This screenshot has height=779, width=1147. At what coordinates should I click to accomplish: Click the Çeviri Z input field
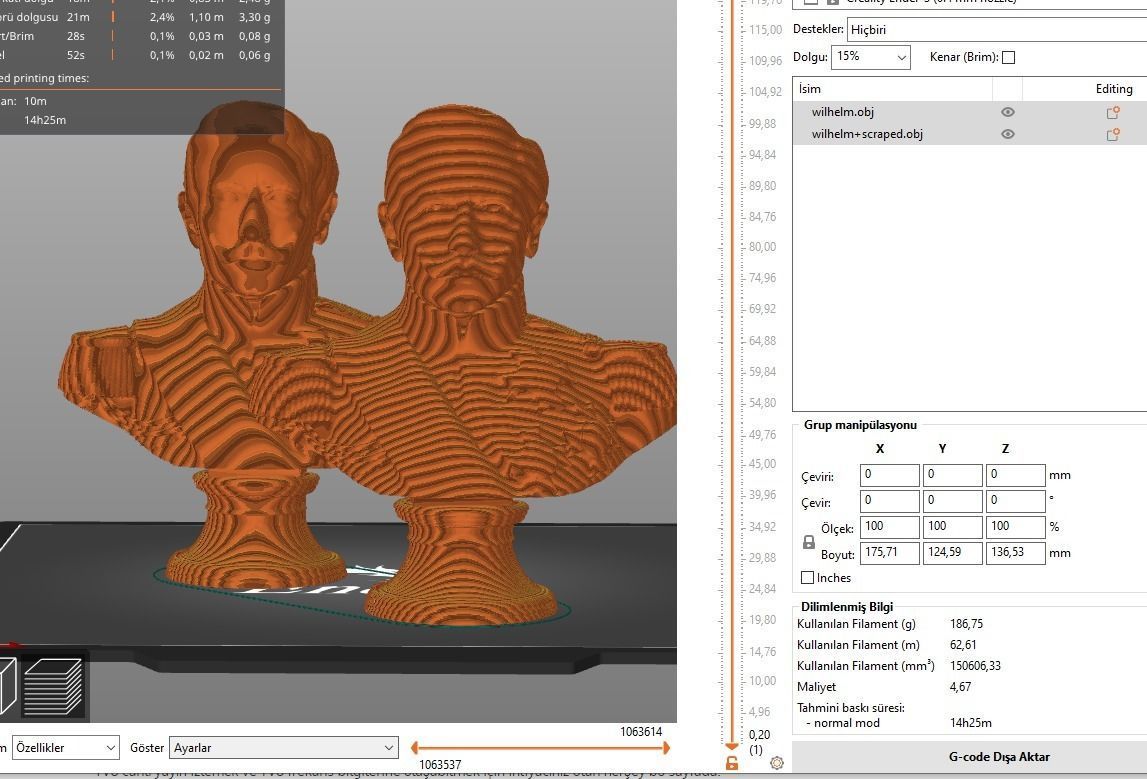point(1015,475)
